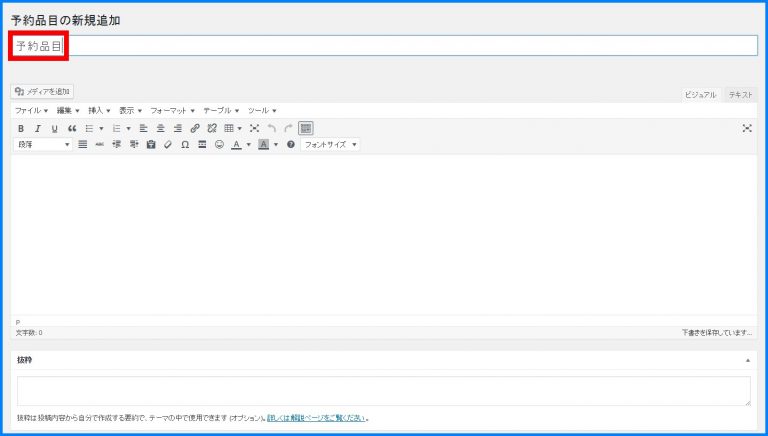The height and width of the screenshot is (436, 768).
Task: Toggle the toolbar kitchen sink button
Action: click(x=306, y=128)
